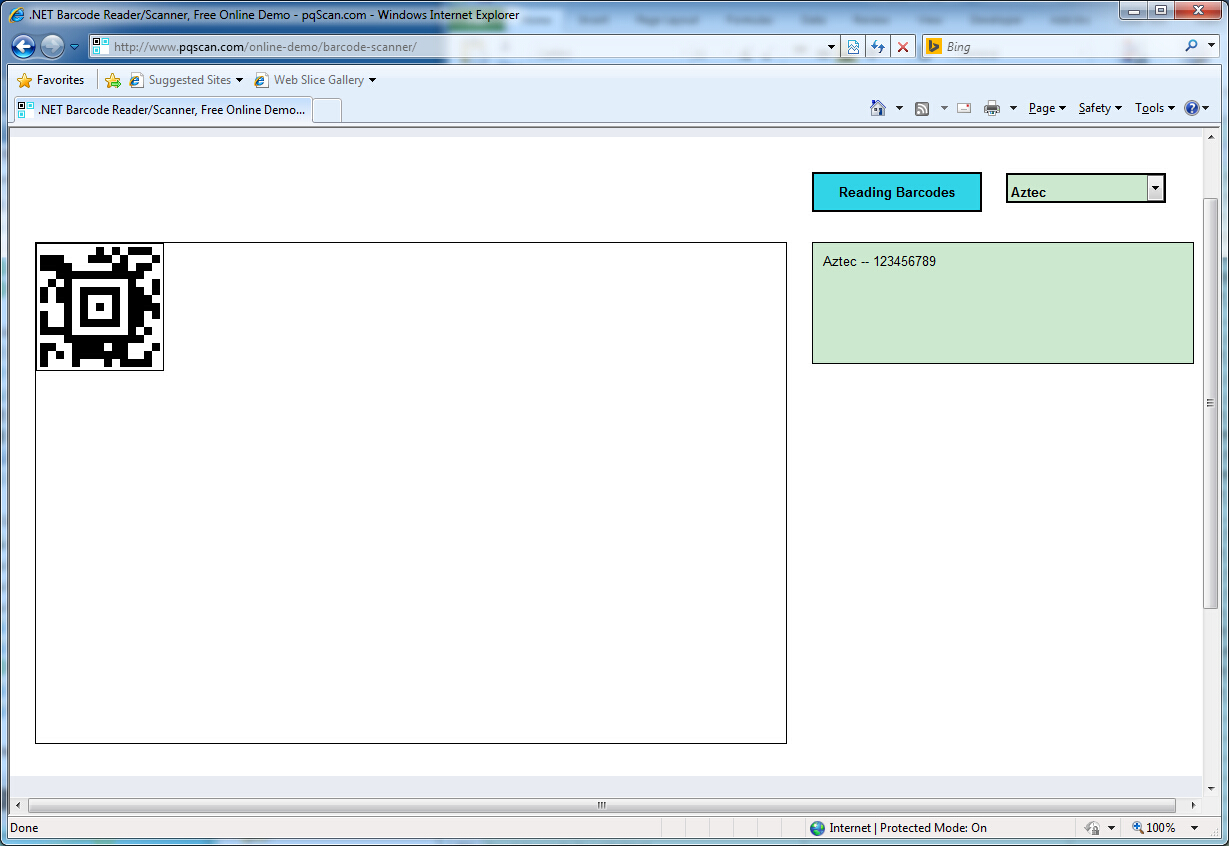The image size is (1229, 846).
Task: Select the .NET Barcode Reader/Scanner tab
Action: tap(162, 110)
